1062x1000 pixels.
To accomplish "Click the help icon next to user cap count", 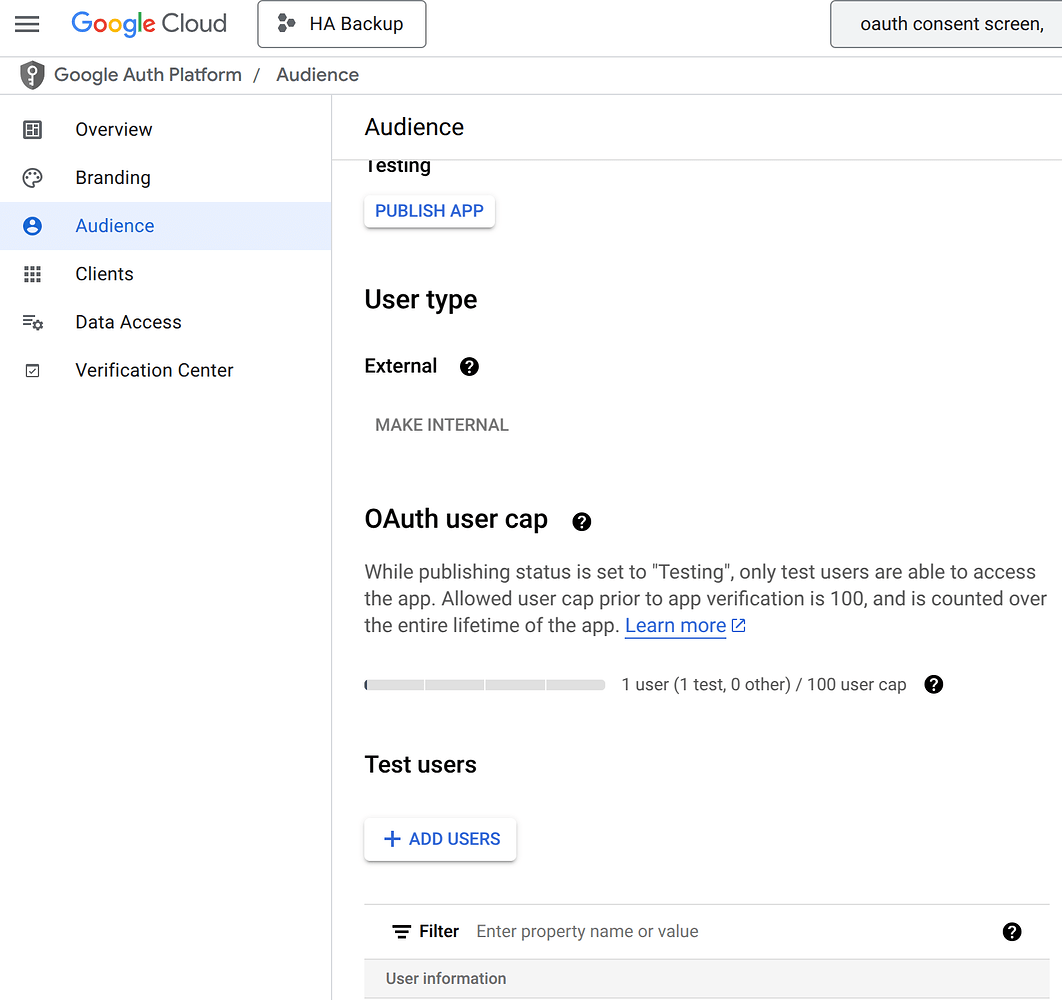I will [x=933, y=684].
